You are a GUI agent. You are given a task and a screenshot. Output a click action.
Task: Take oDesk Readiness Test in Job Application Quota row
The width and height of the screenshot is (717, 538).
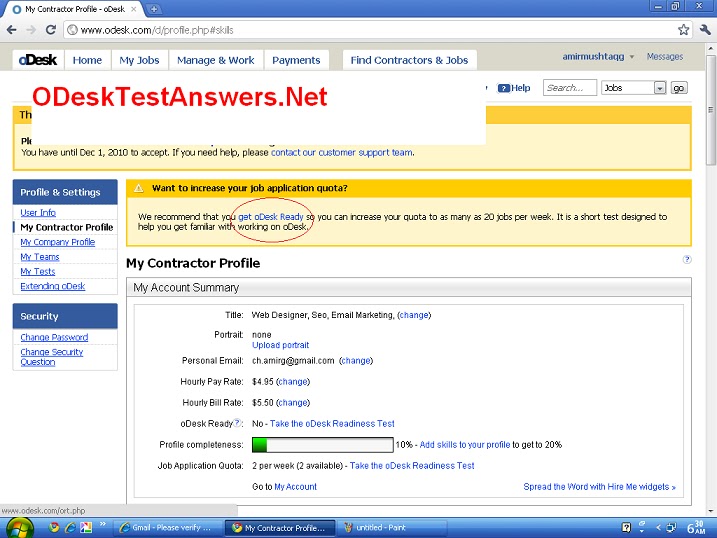[412, 466]
